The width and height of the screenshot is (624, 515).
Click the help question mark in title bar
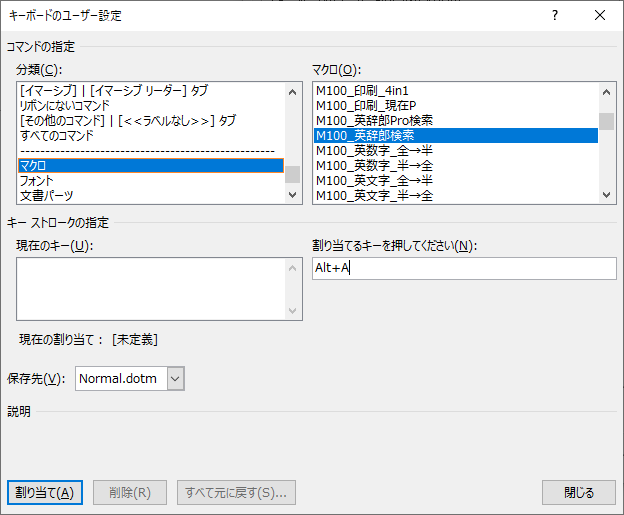(555, 16)
